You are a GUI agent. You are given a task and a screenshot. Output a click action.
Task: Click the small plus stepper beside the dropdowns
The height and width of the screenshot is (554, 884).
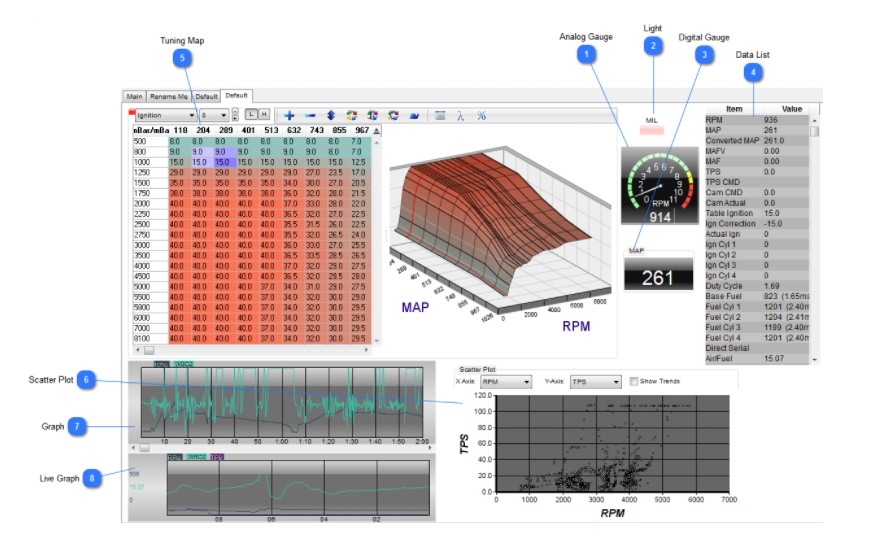235,118
